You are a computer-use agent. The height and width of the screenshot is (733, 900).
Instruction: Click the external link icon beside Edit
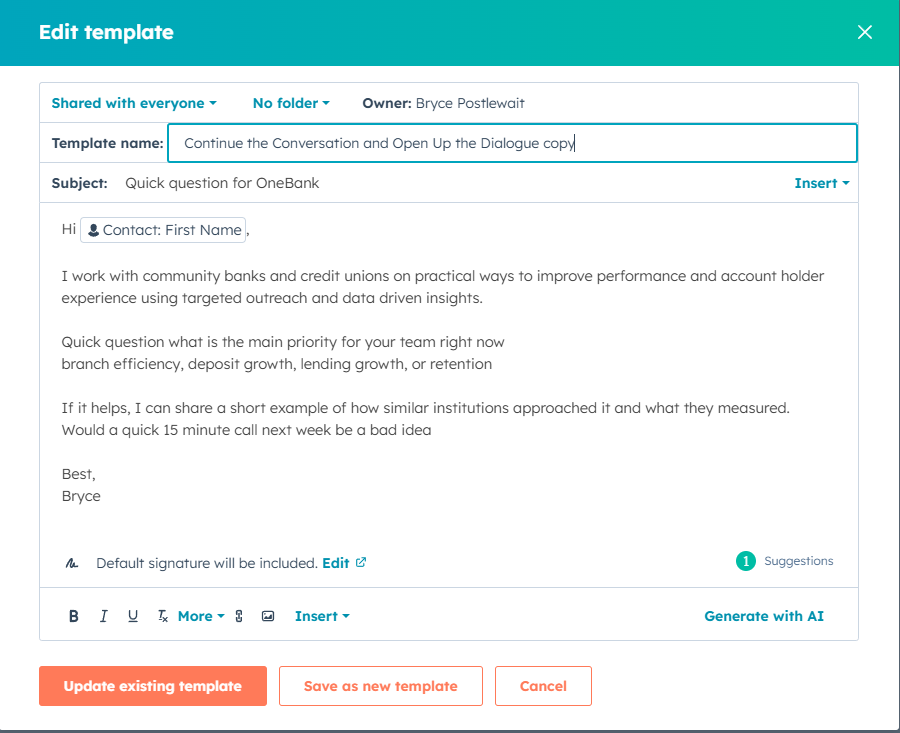point(362,562)
